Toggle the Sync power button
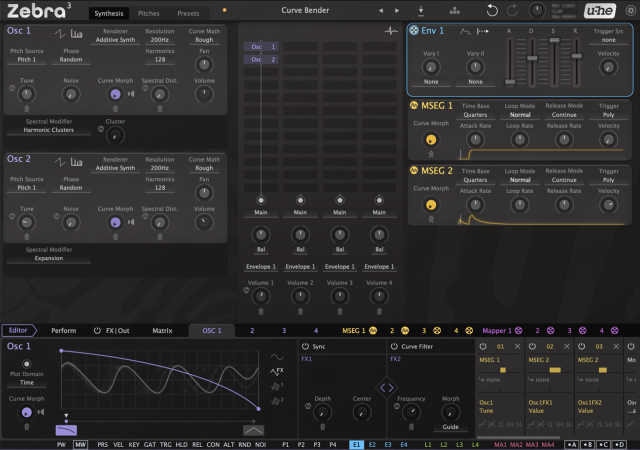640x450 pixels. pos(305,346)
